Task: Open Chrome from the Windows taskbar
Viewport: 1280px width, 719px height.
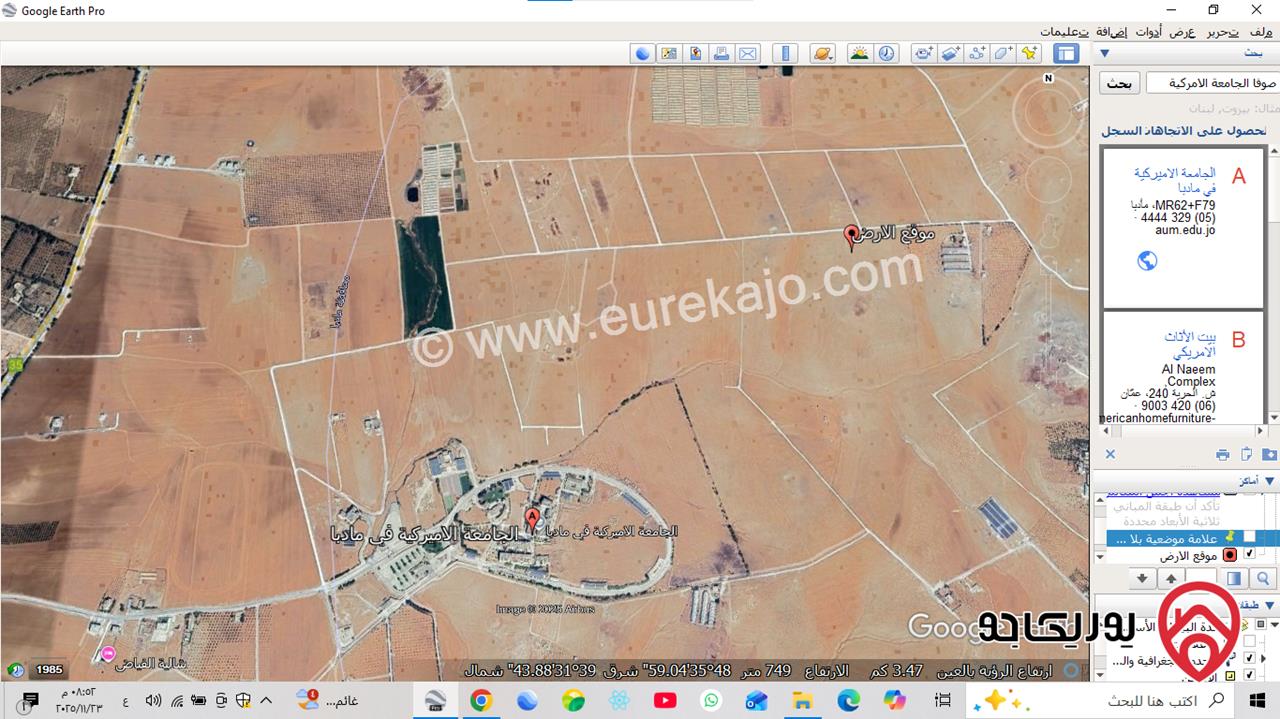Action: pyautogui.click(x=481, y=700)
